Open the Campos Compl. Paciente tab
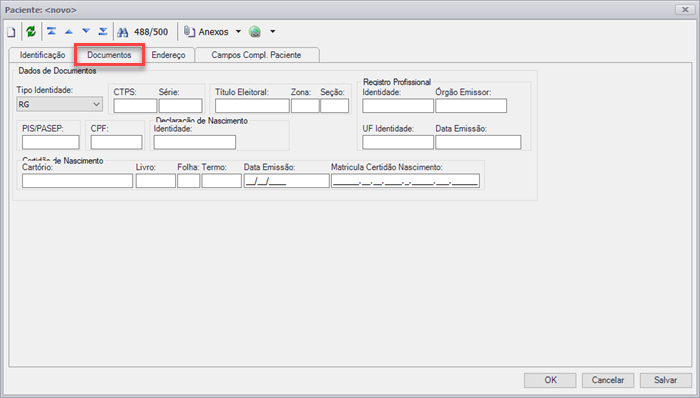This screenshot has width=700, height=398. pos(256,55)
